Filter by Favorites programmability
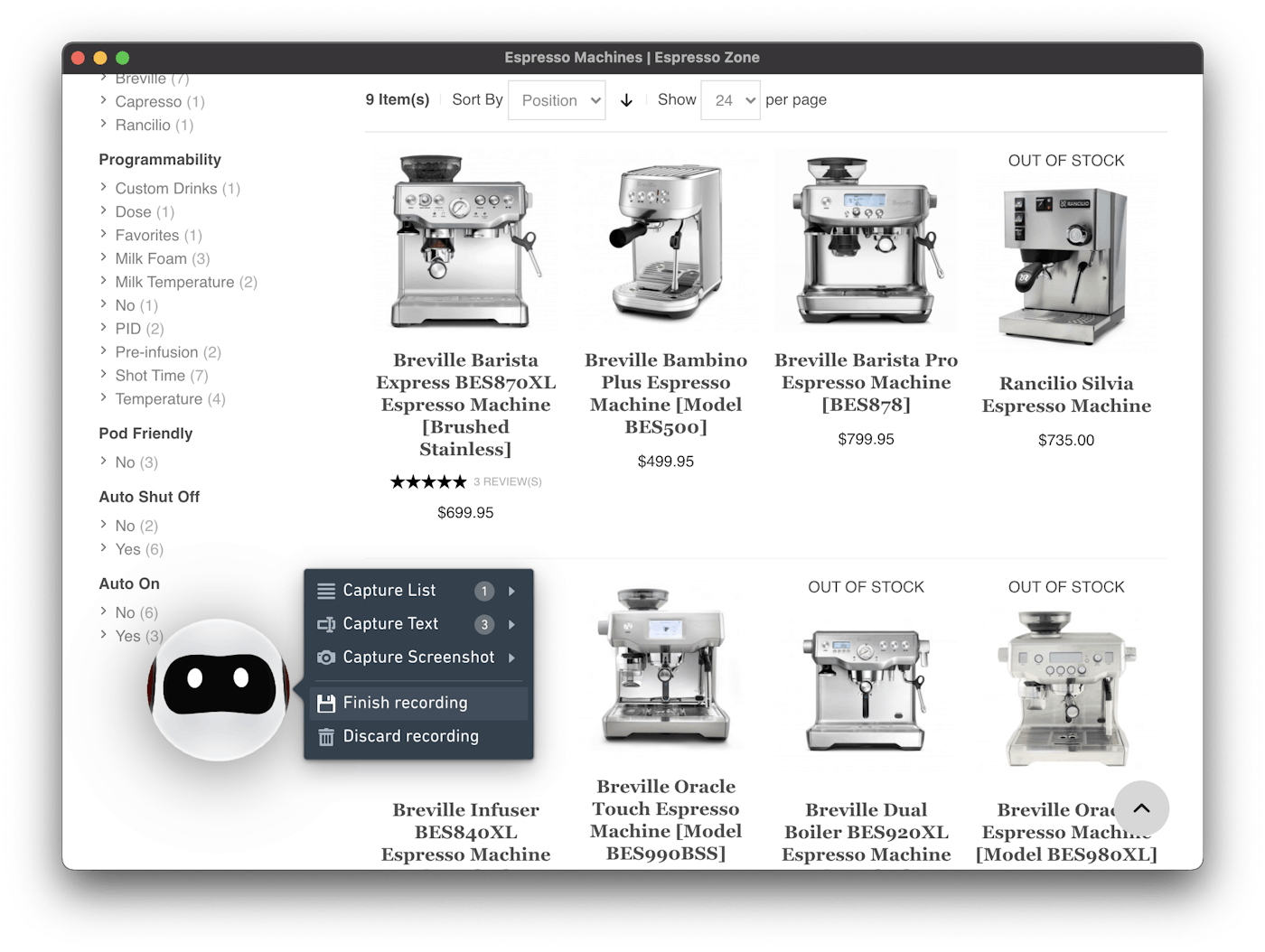 click(x=159, y=236)
